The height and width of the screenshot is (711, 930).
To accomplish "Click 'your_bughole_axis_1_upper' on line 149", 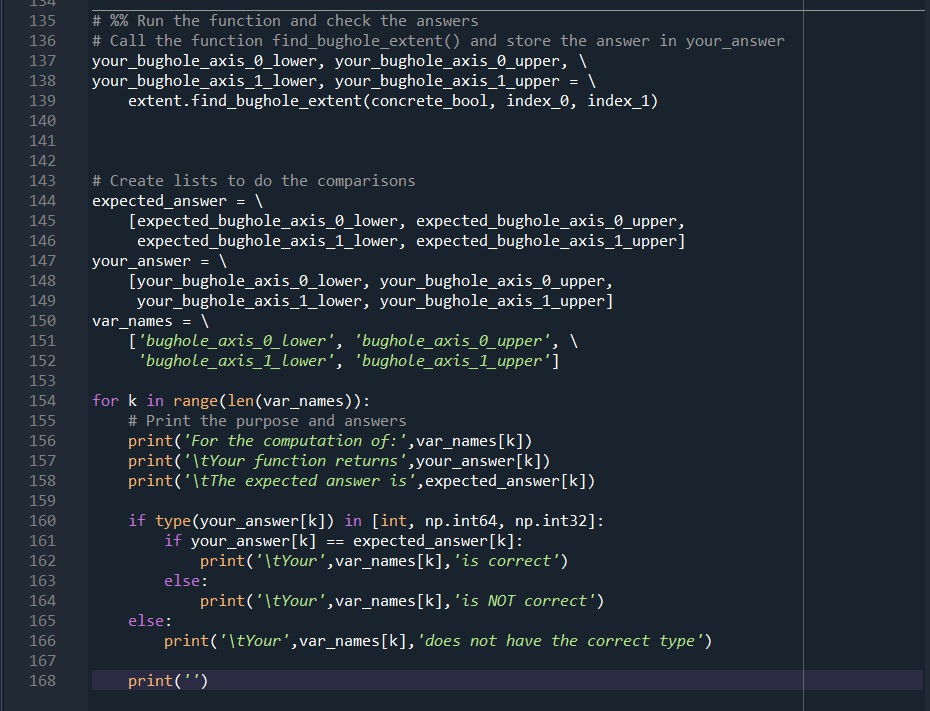I will [x=492, y=301].
